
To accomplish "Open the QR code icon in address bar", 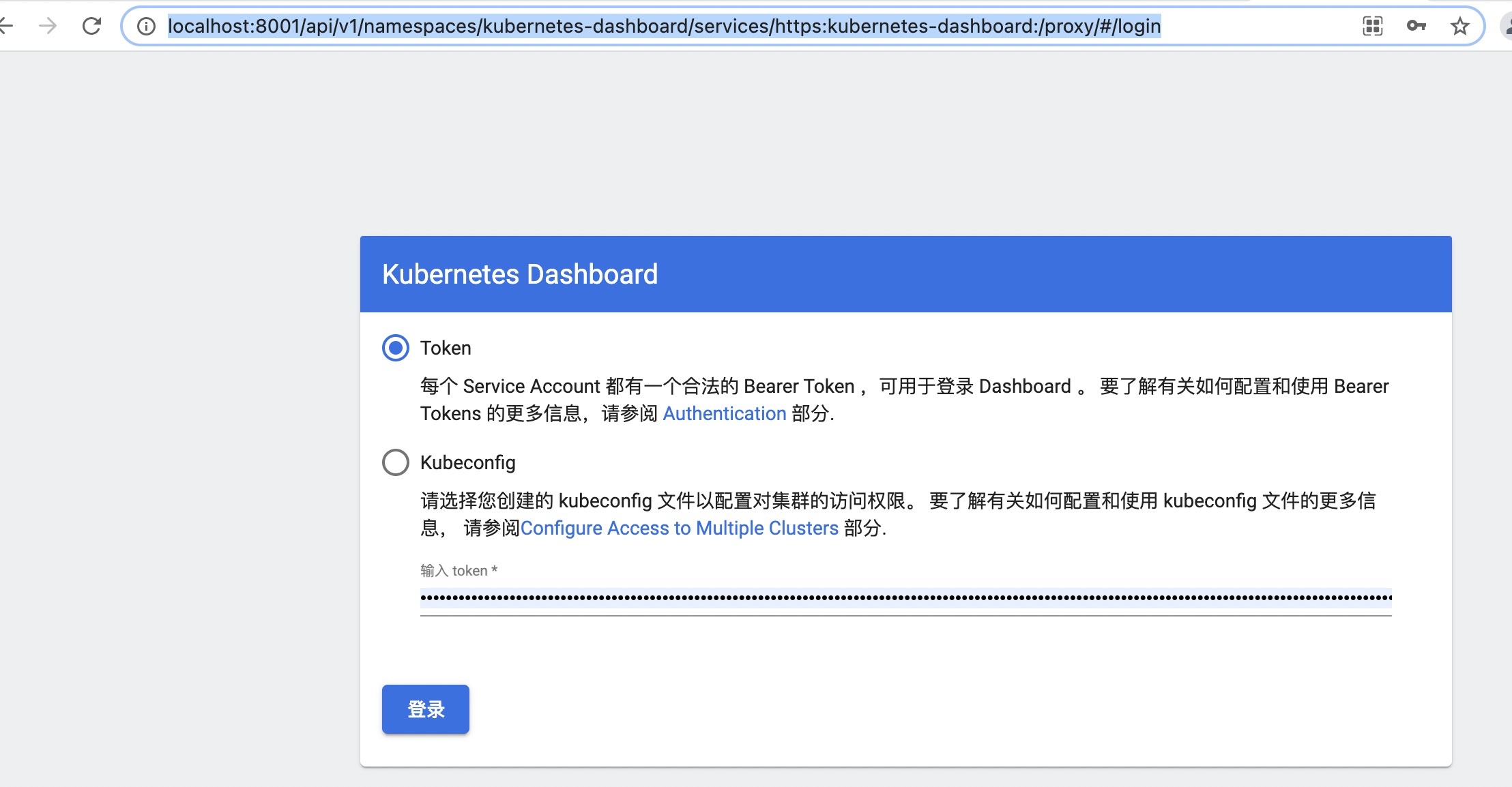I will (x=1372, y=27).
